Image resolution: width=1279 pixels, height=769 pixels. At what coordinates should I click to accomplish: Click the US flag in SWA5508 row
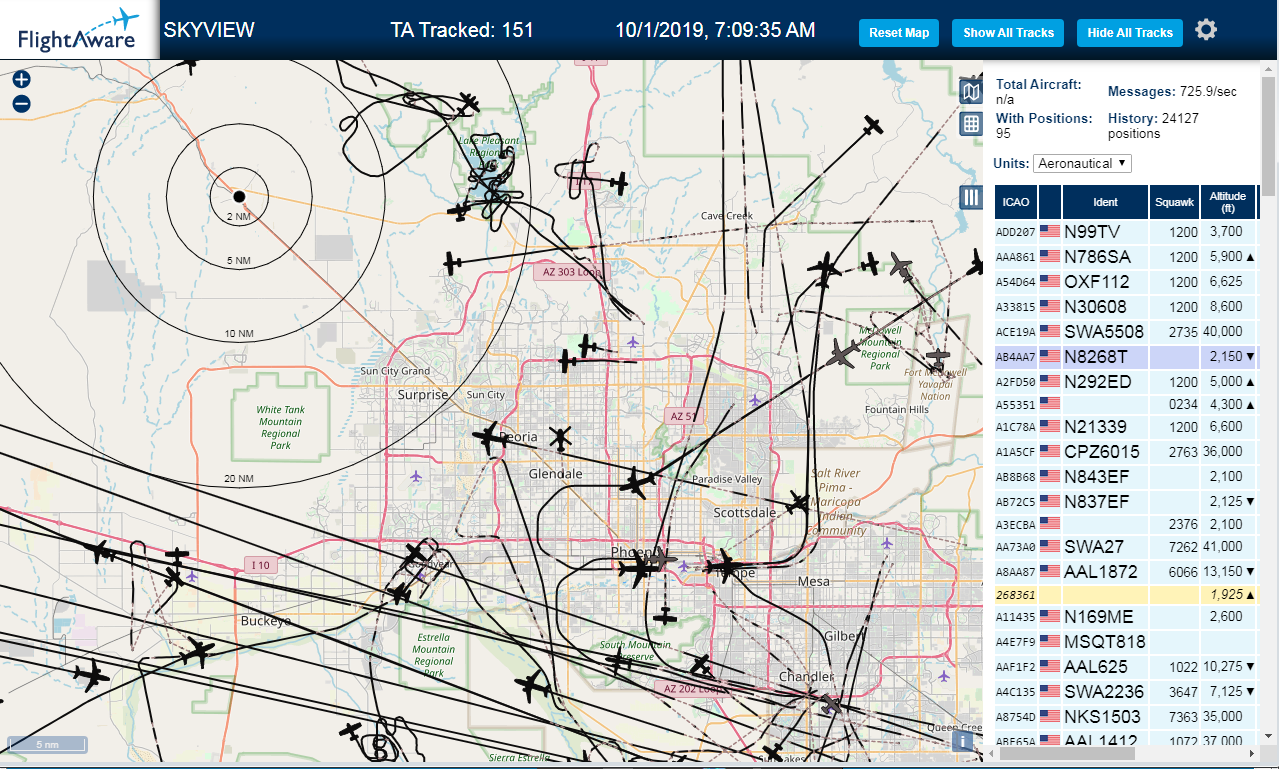click(x=1050, y=331)
